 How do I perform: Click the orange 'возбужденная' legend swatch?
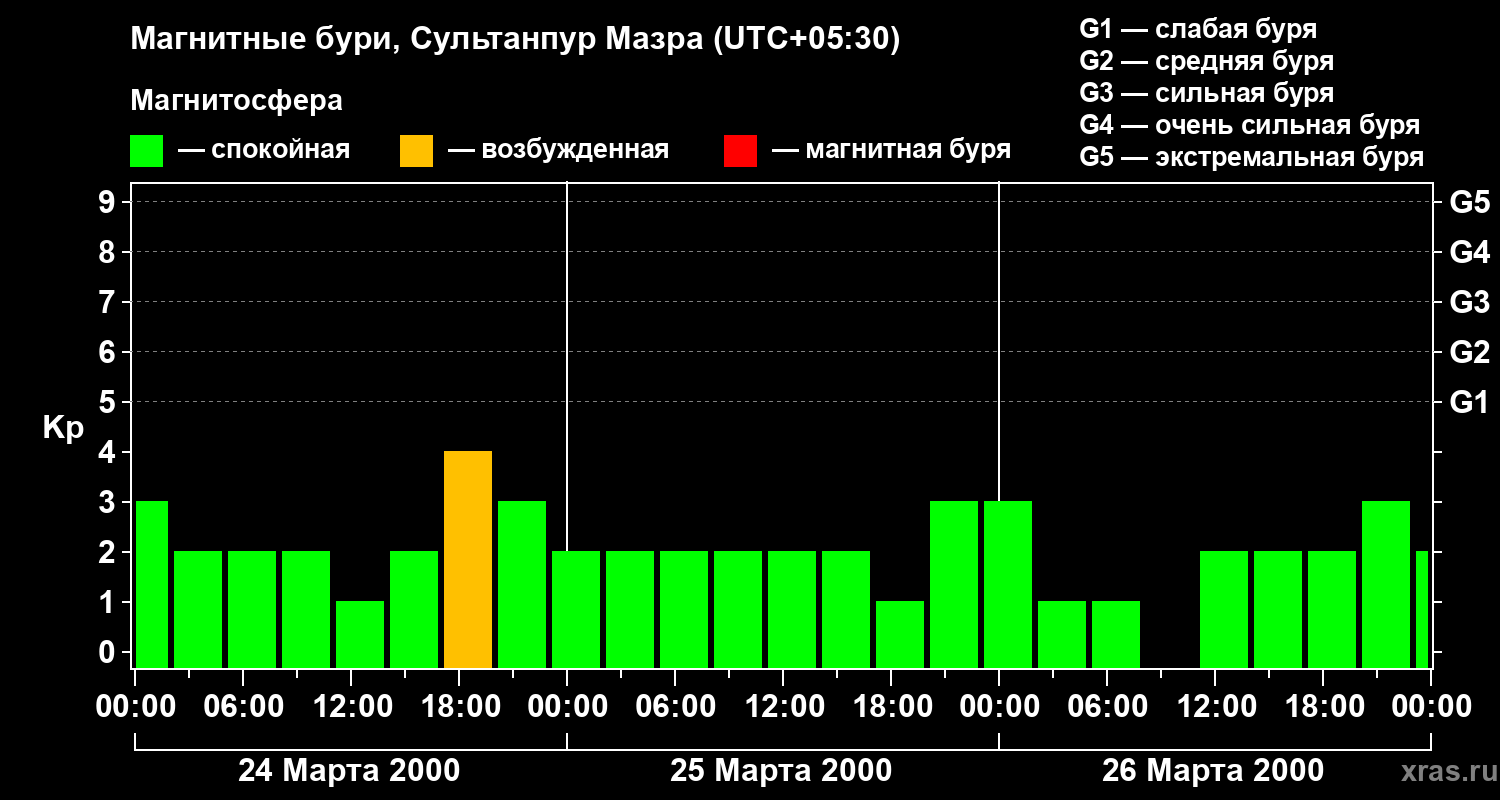click(417, 150)
